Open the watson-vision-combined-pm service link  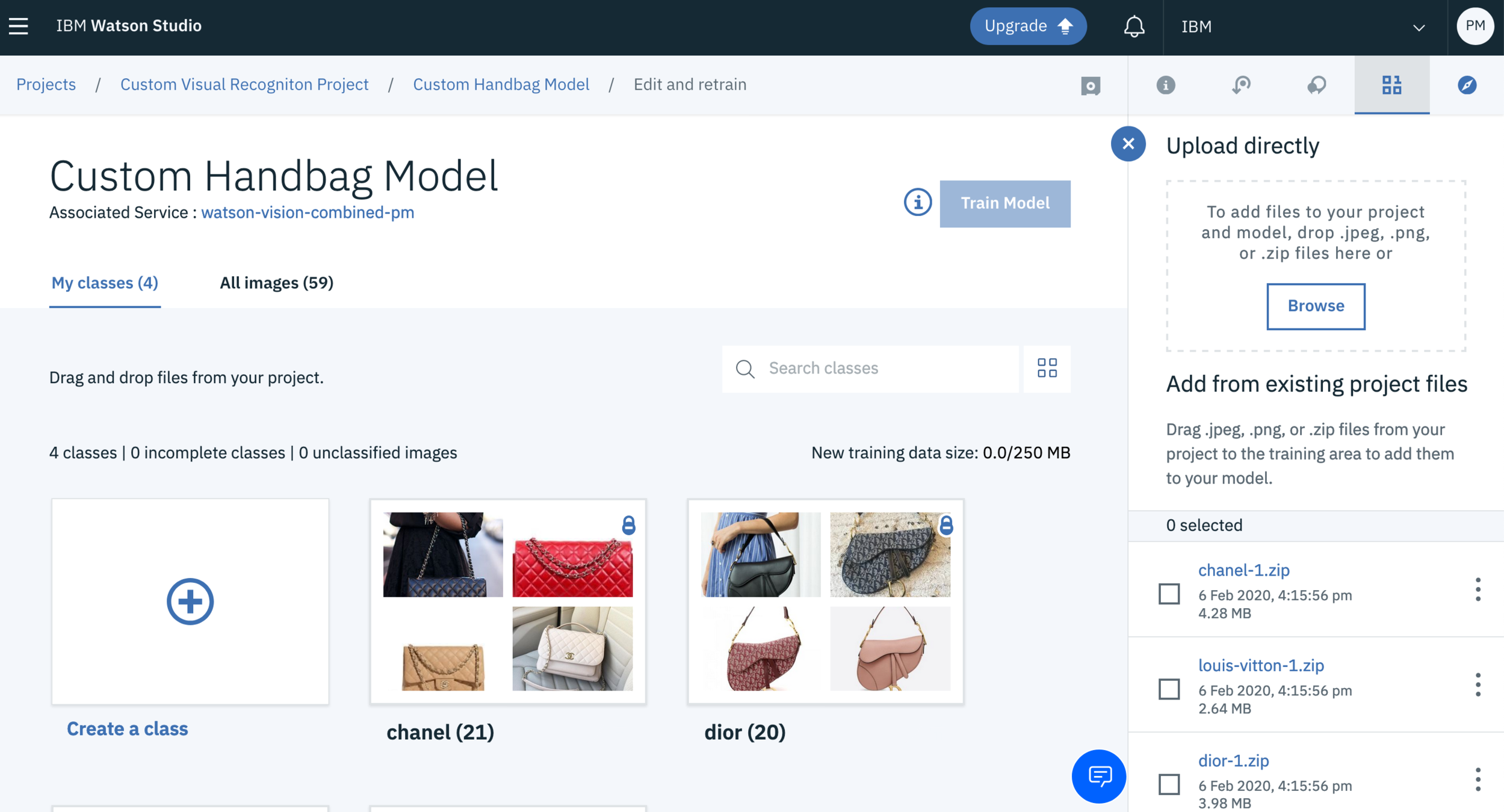pyautogui.click(x=308, y=212)
